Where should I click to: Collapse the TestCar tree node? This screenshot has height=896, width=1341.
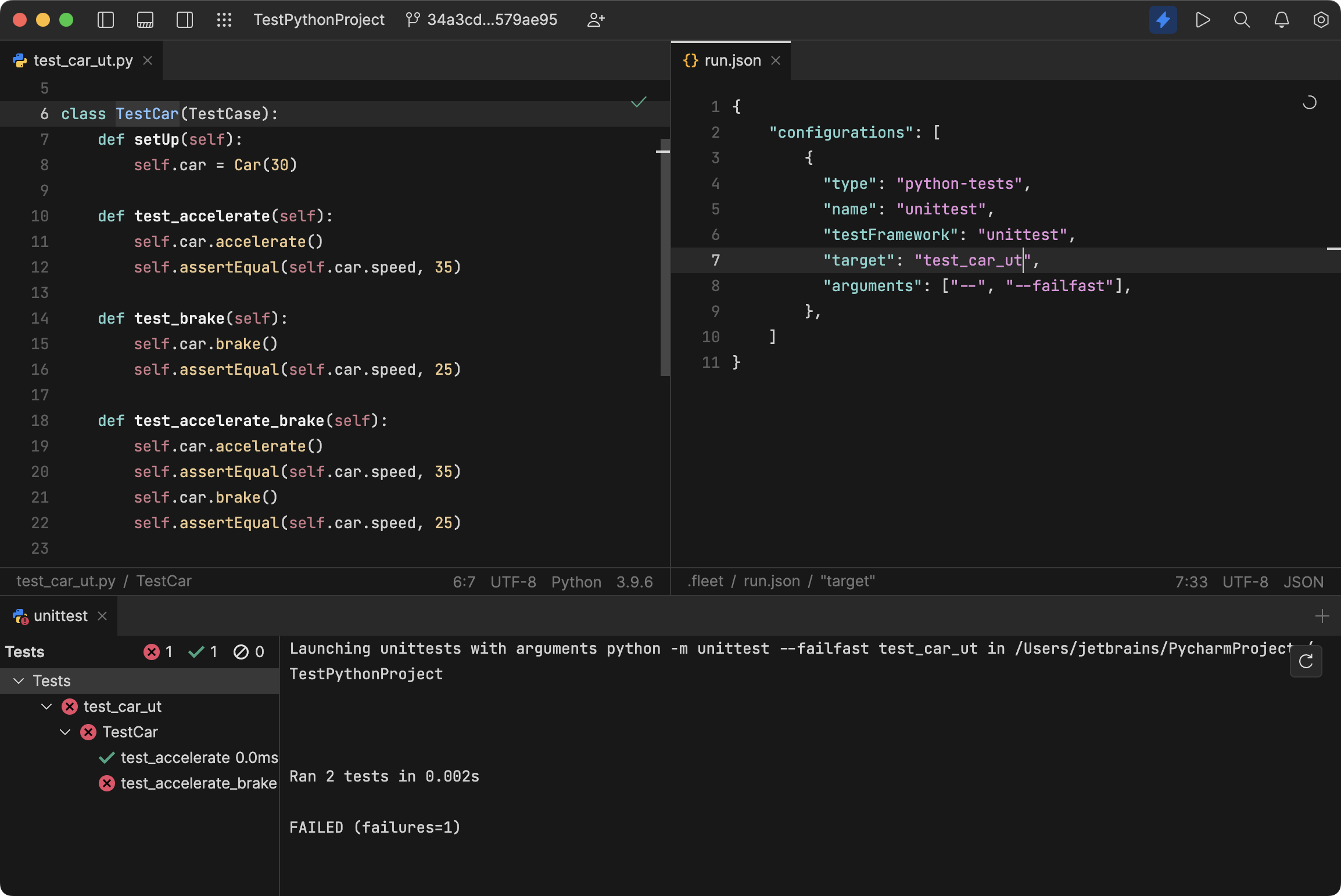click(65, 732)
